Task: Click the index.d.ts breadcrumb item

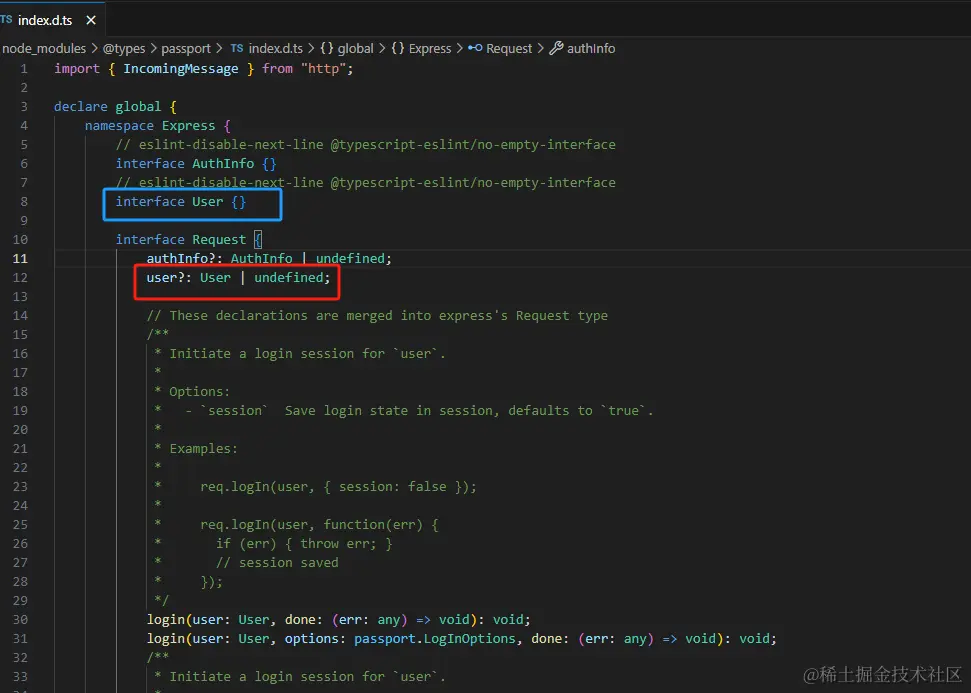Action: [x=276, y=48]
